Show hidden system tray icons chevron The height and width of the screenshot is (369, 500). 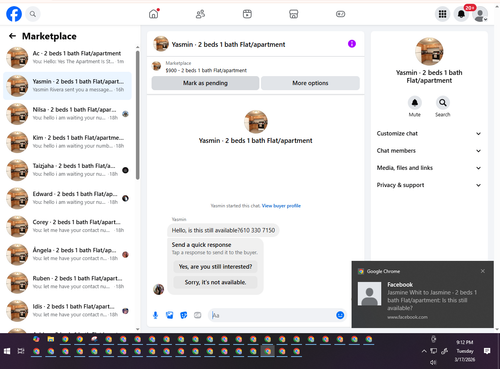click(x=424, y=351)
